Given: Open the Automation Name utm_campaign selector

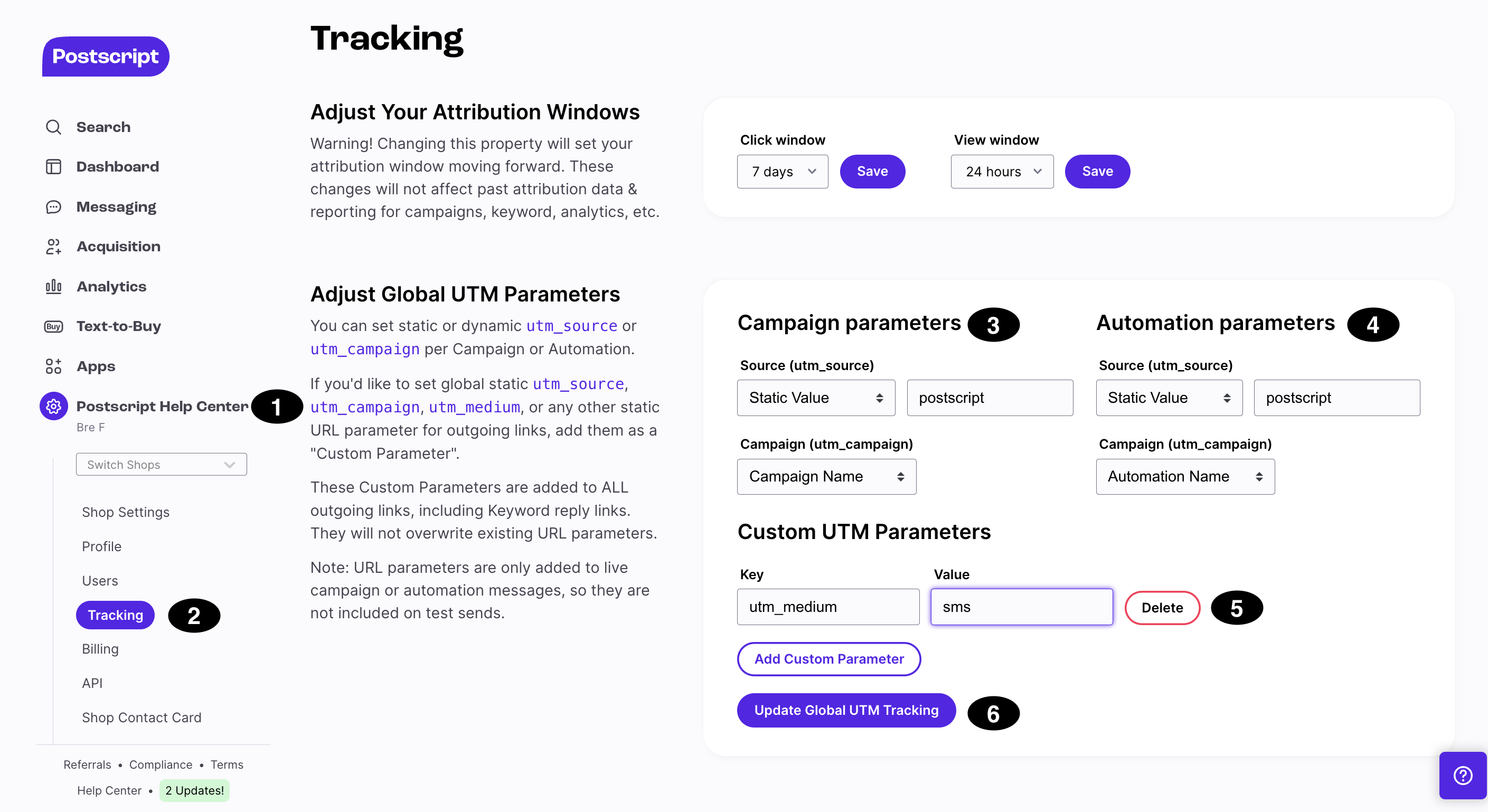Looking at the screenshot, I should point(1185,476).
